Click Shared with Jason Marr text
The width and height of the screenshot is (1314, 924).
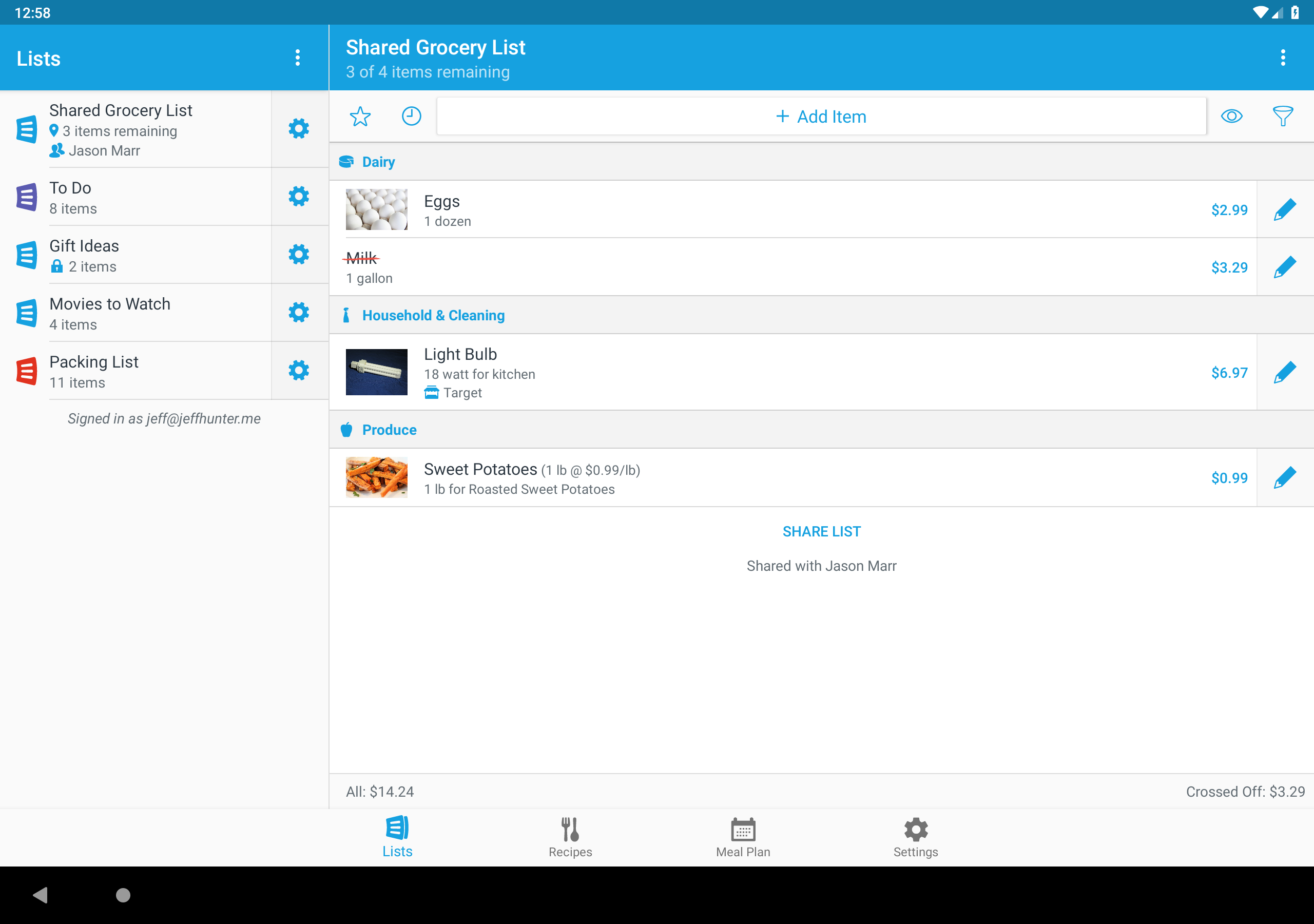[x=821, y=566]
